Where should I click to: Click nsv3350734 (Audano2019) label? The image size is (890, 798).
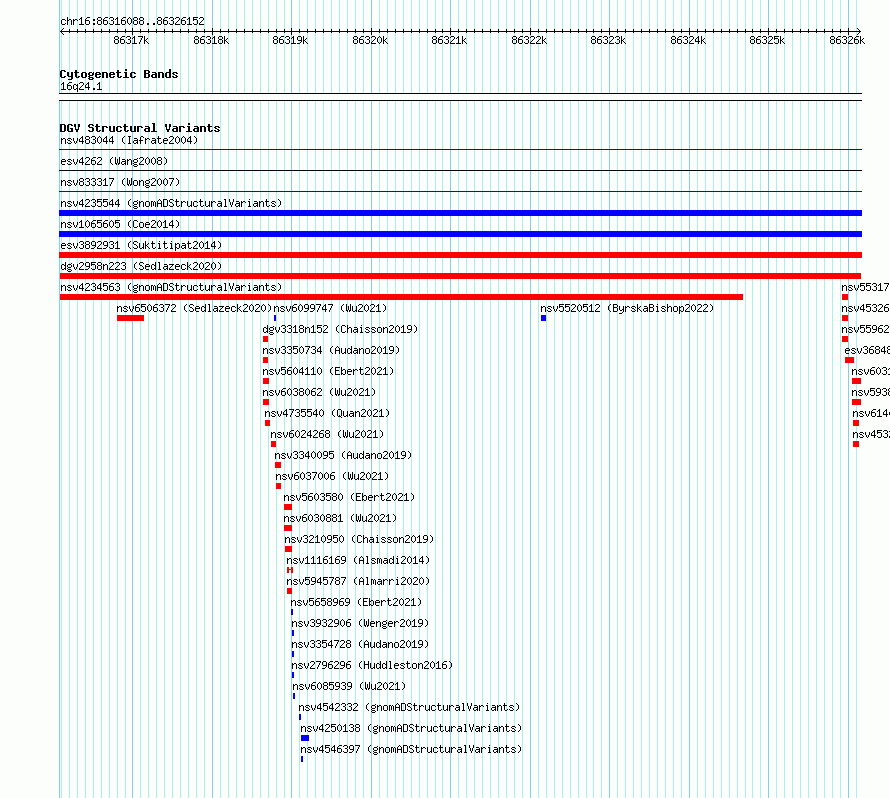pos(331,350)
